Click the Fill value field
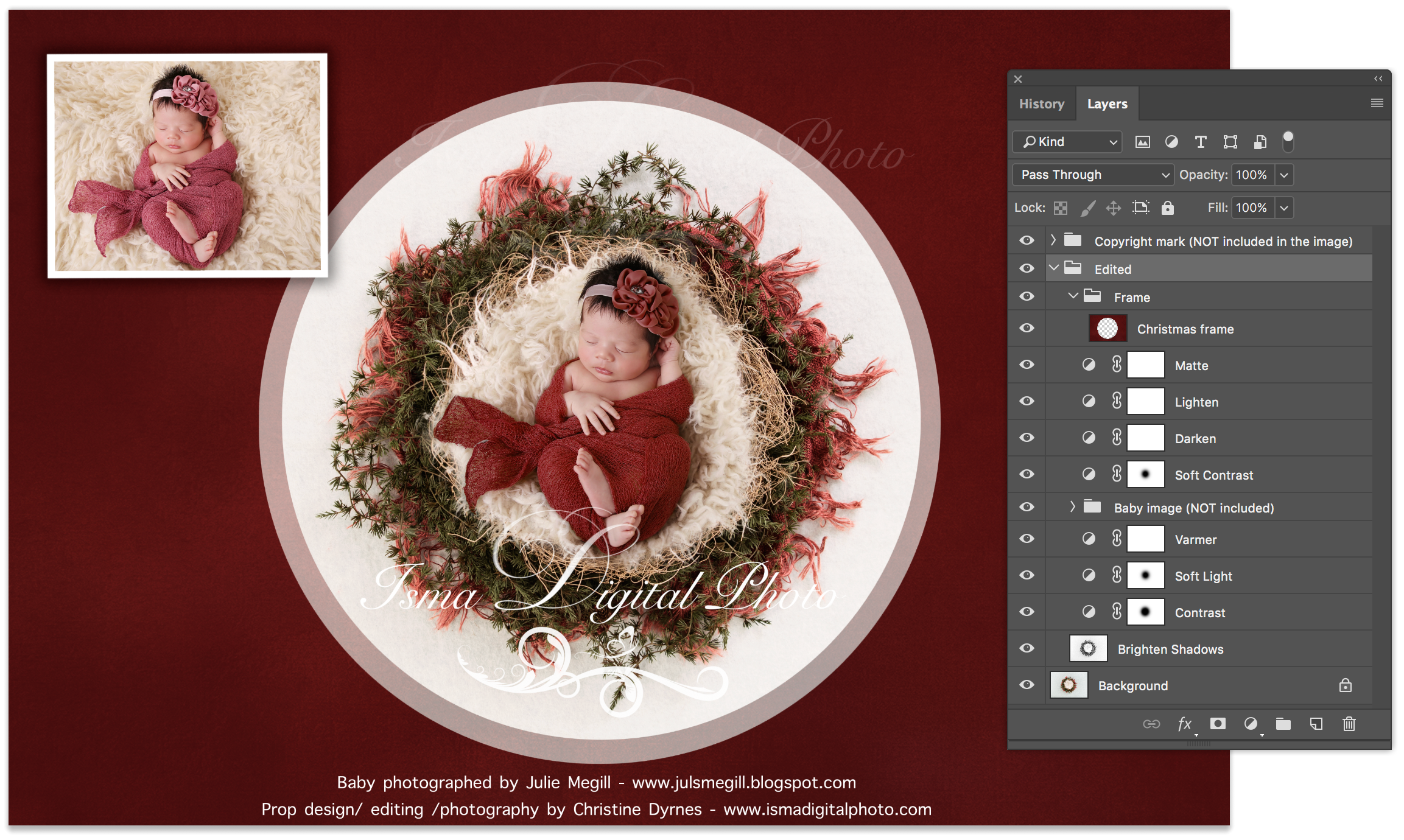This screenshot has width=1404, height=840. 1252,208
